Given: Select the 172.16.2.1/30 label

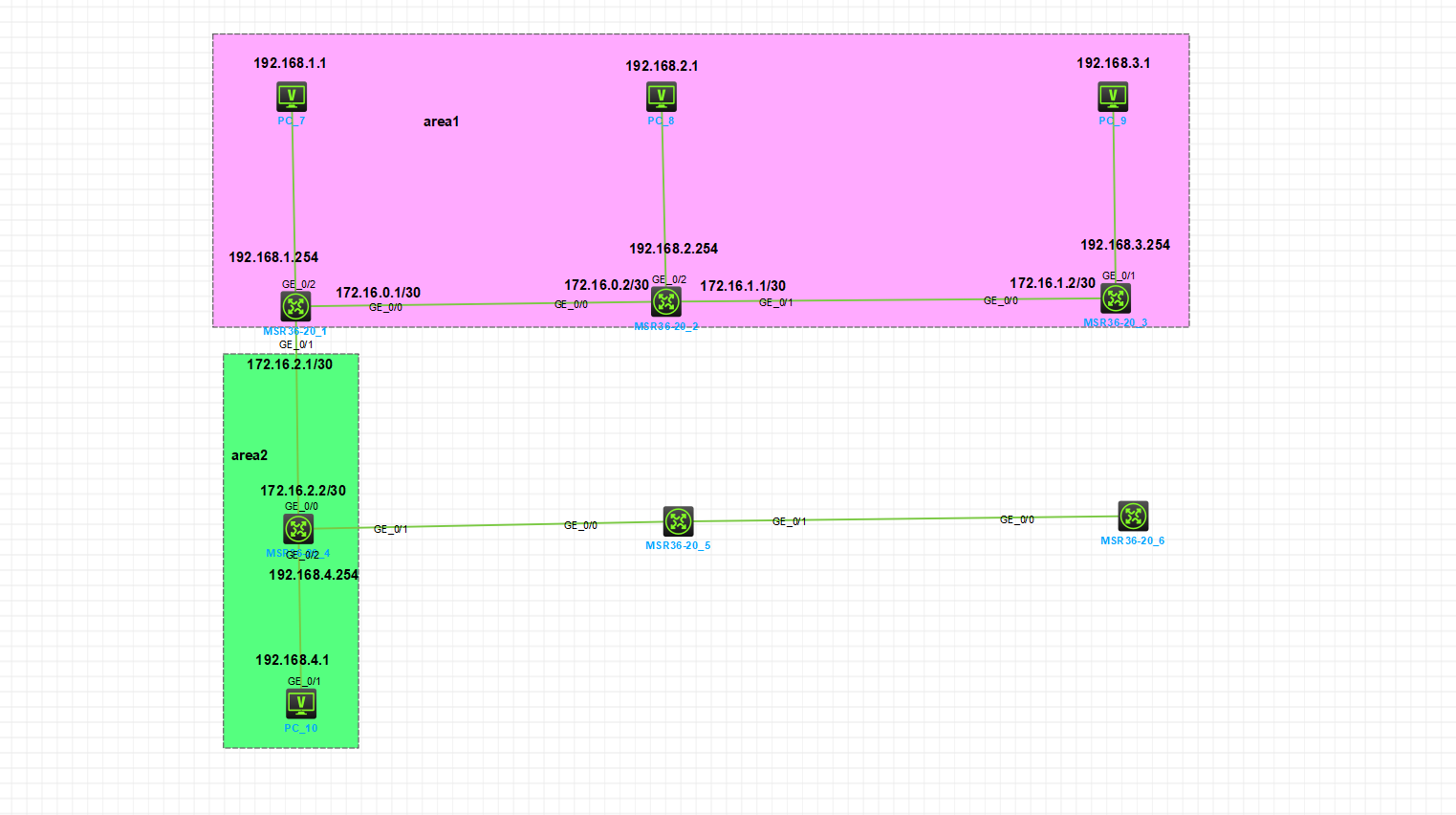Looking at the screenshot, I should pos(290,364).
